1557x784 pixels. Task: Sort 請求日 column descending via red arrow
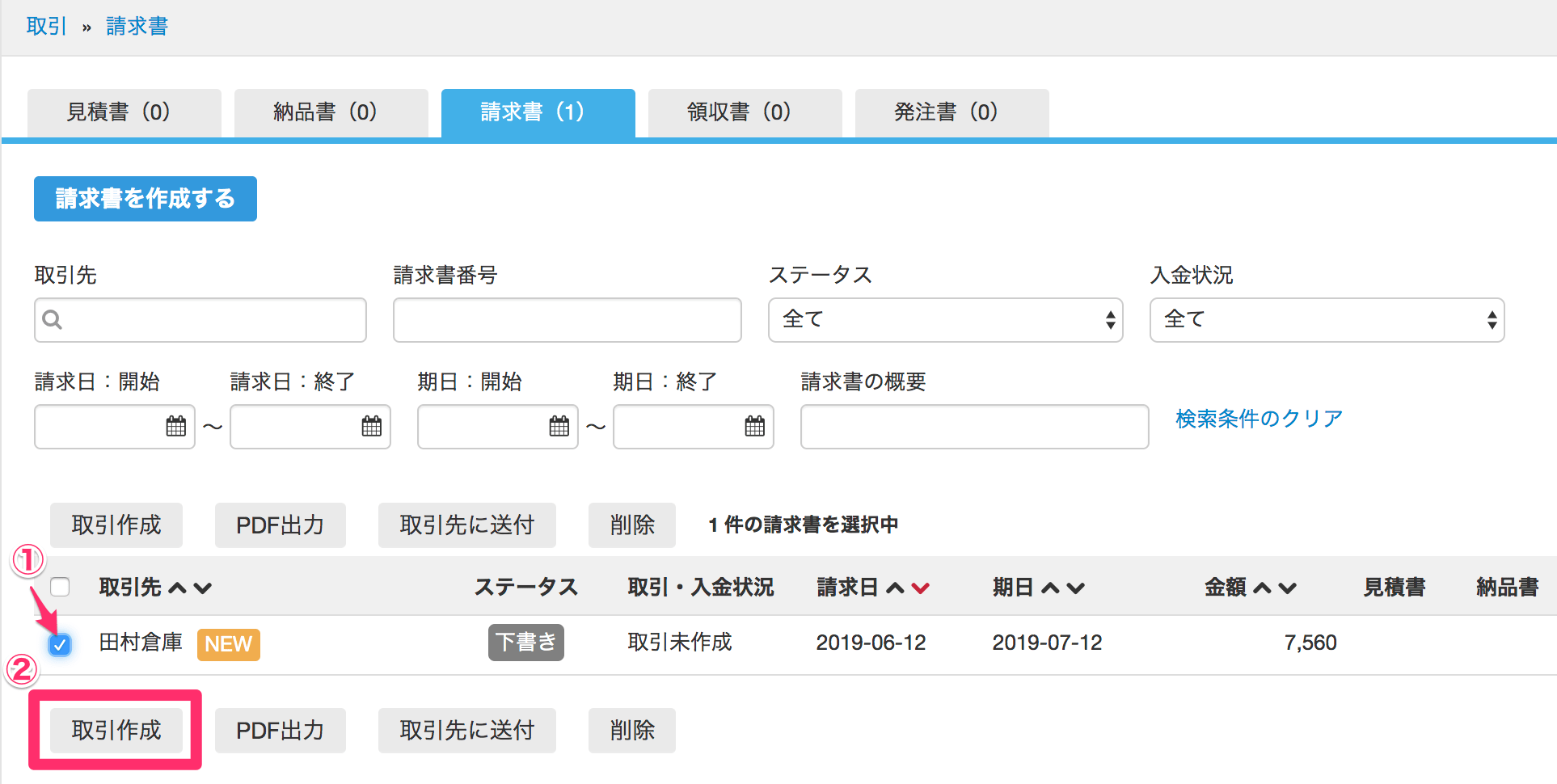point(920,588)
